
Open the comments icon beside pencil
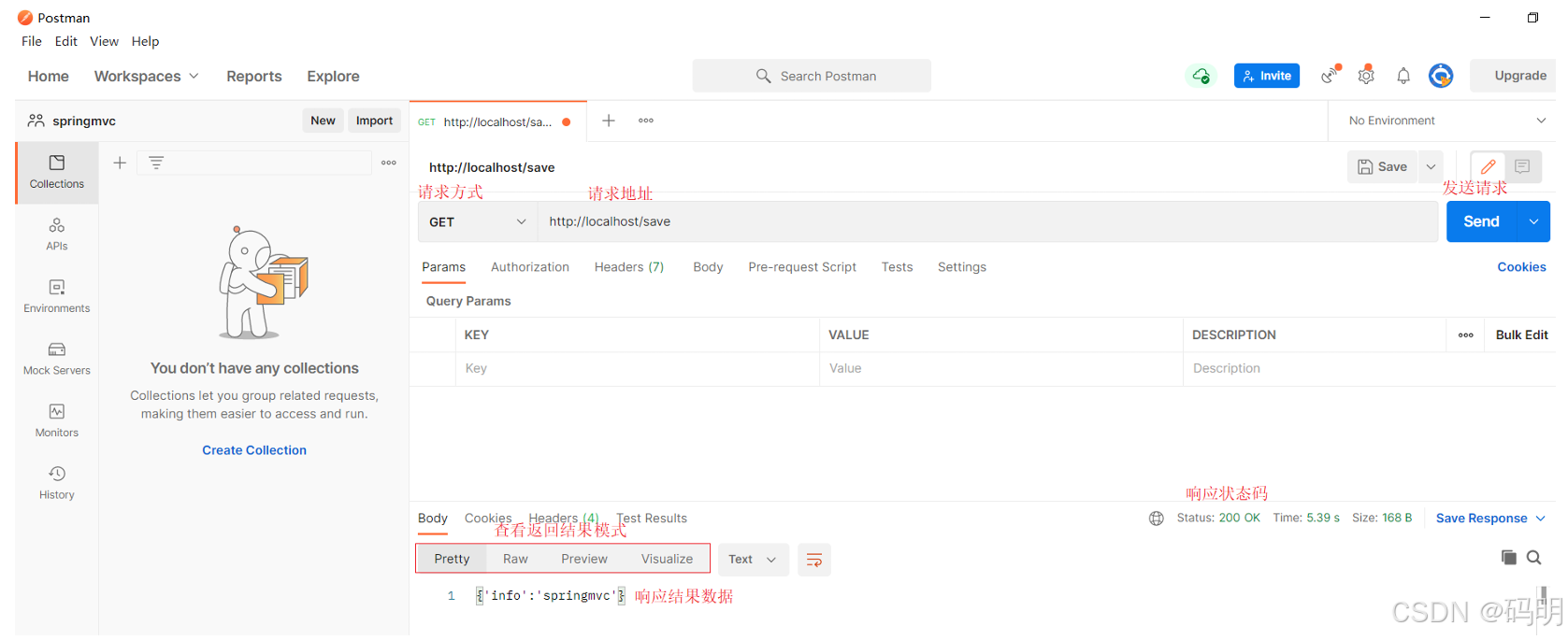(1522, 167)
